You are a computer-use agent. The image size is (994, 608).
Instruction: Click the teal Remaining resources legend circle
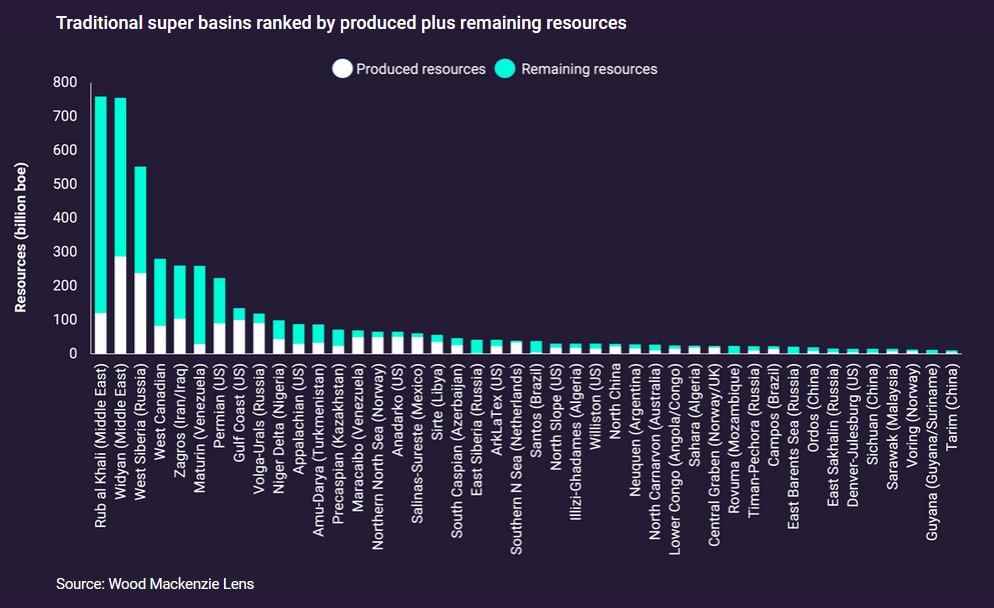tap(506, 69)
